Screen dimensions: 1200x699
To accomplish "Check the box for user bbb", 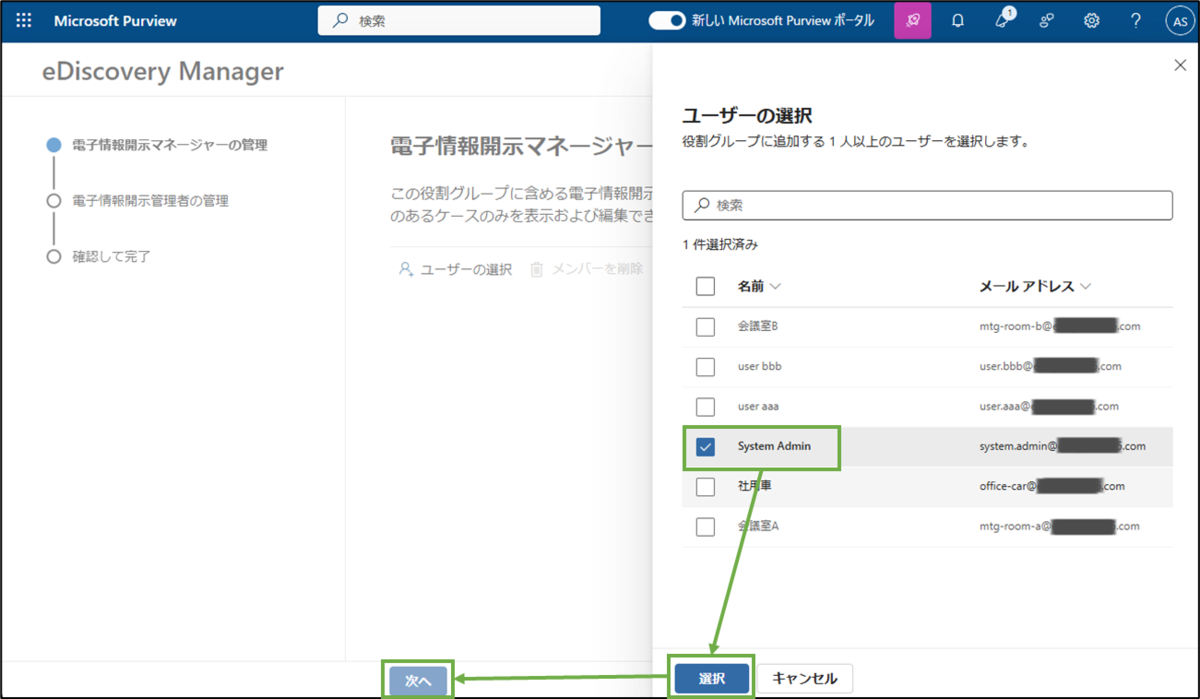I will tap(705, 366).
